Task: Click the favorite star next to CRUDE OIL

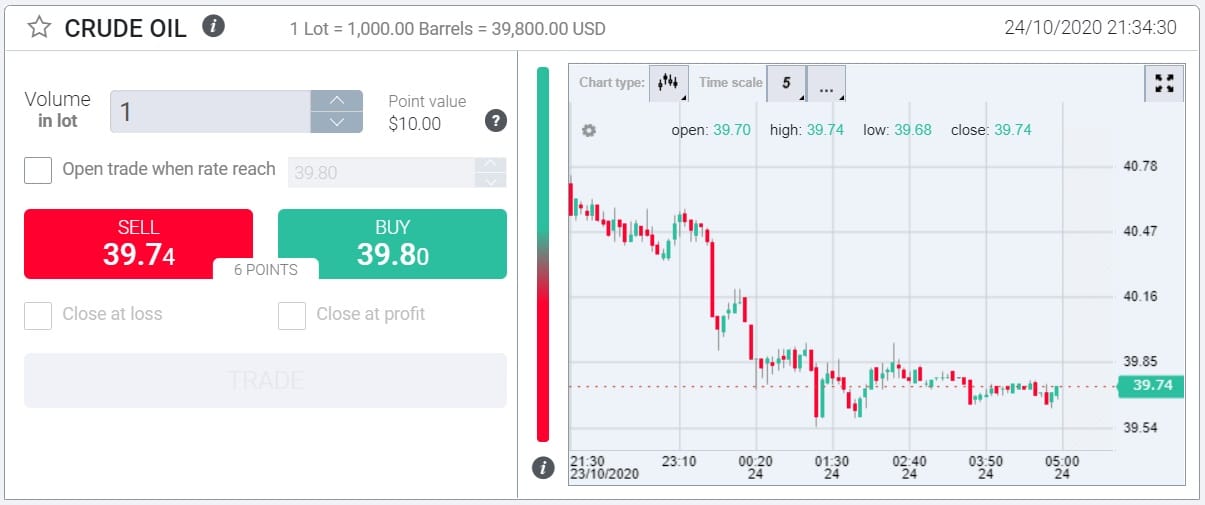Action: click(39, 27)
